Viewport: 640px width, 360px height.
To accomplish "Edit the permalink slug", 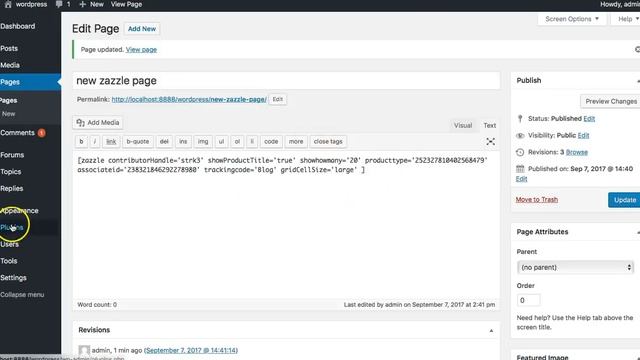I will pyautogui.click(x=278, y=99).
